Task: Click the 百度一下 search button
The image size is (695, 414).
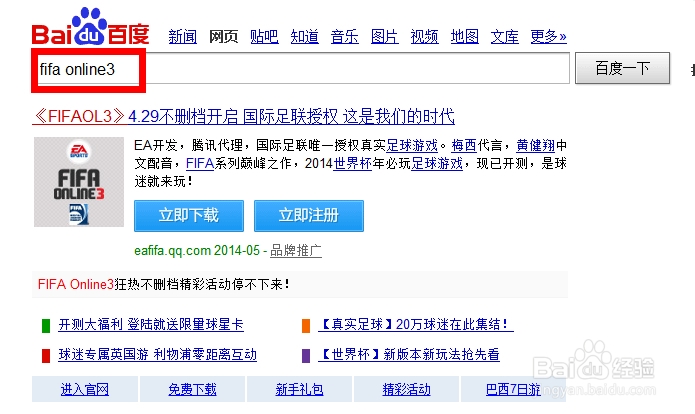Action: (x=622, y=68)
